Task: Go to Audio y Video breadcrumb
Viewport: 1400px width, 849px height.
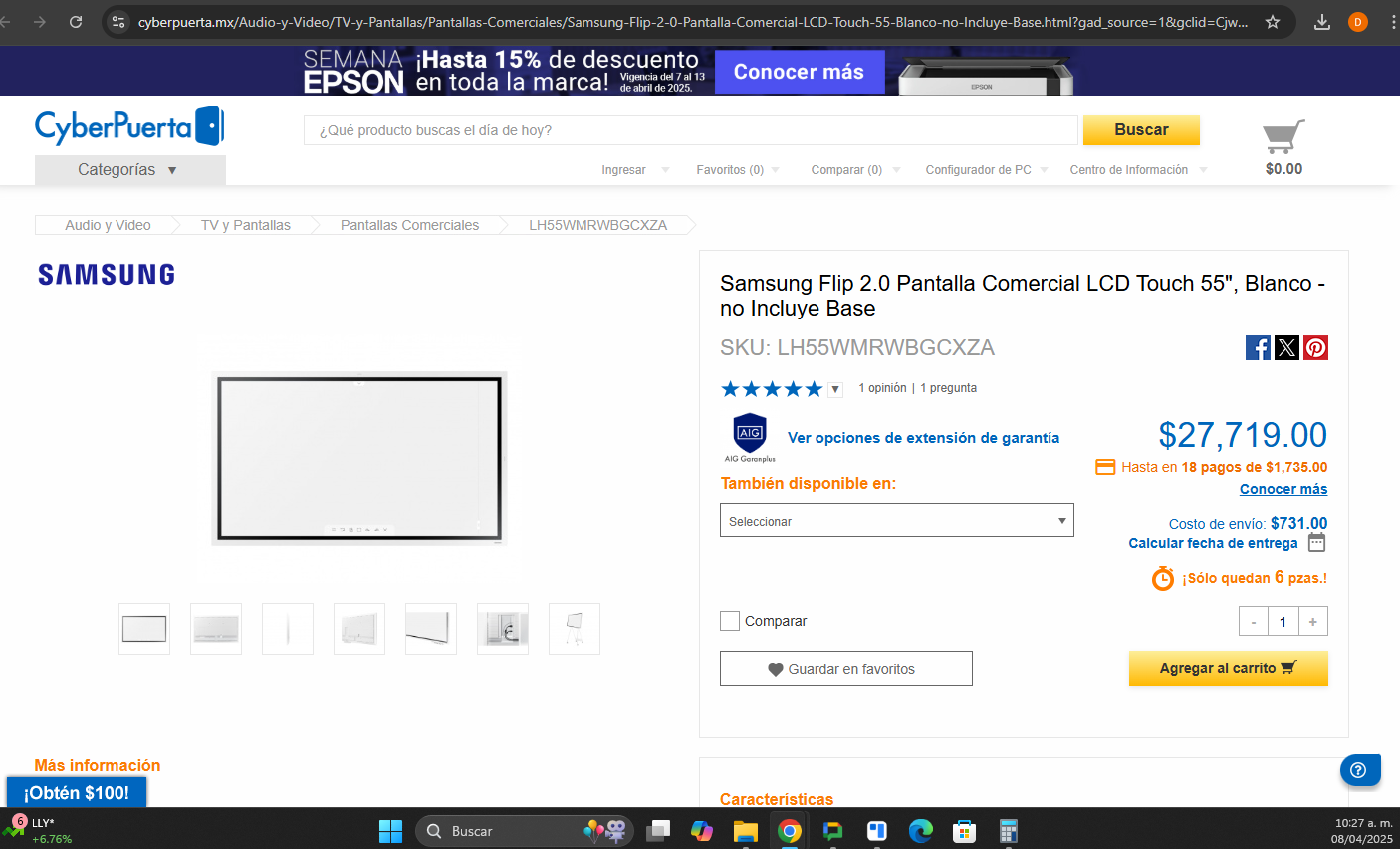Action: click(x=108, y=225)
